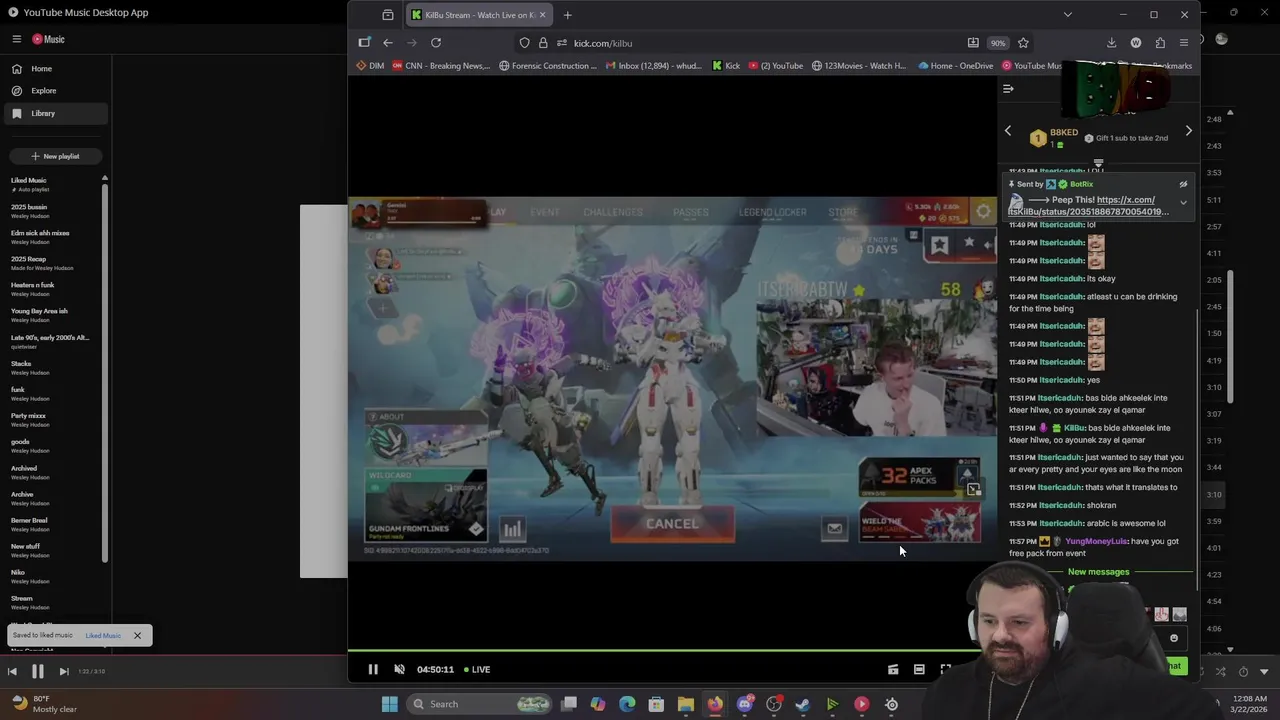Hide the pinned BotRix message
Image resolution: width=1280 pixels, height=720 pixels.
tap(1183, 185)
